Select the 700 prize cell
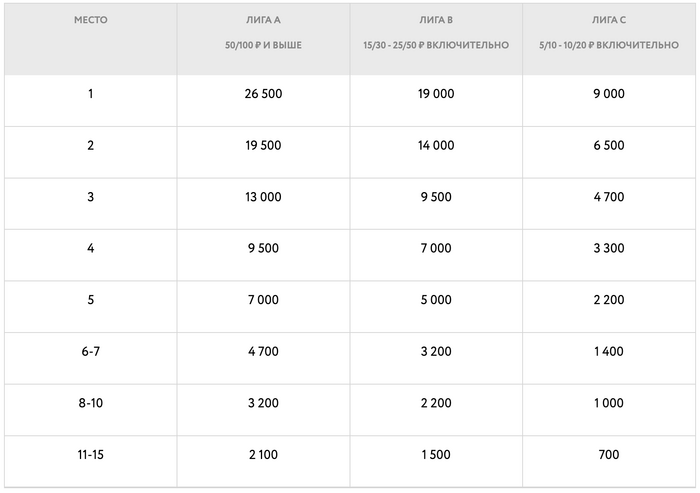This screenshot has width=700, height=493. (x=609, y=456)
